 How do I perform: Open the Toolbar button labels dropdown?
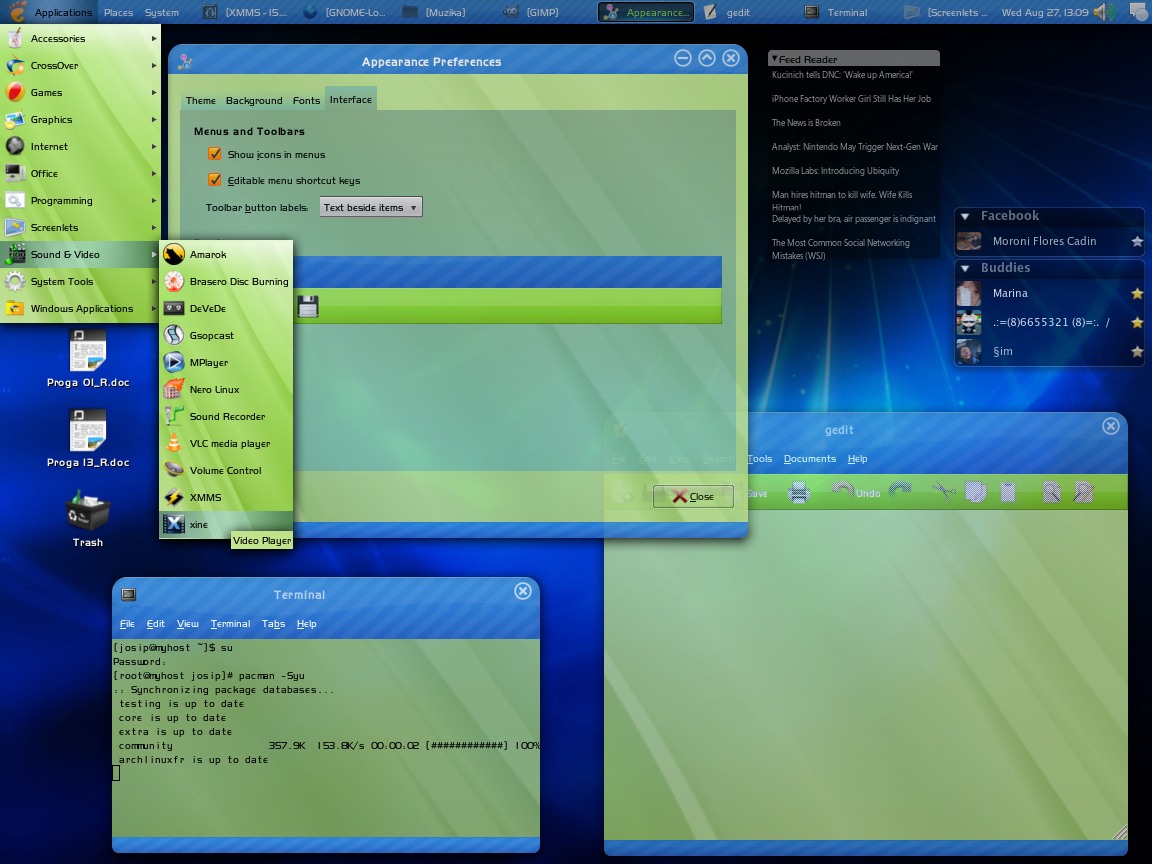click(371, 207)
